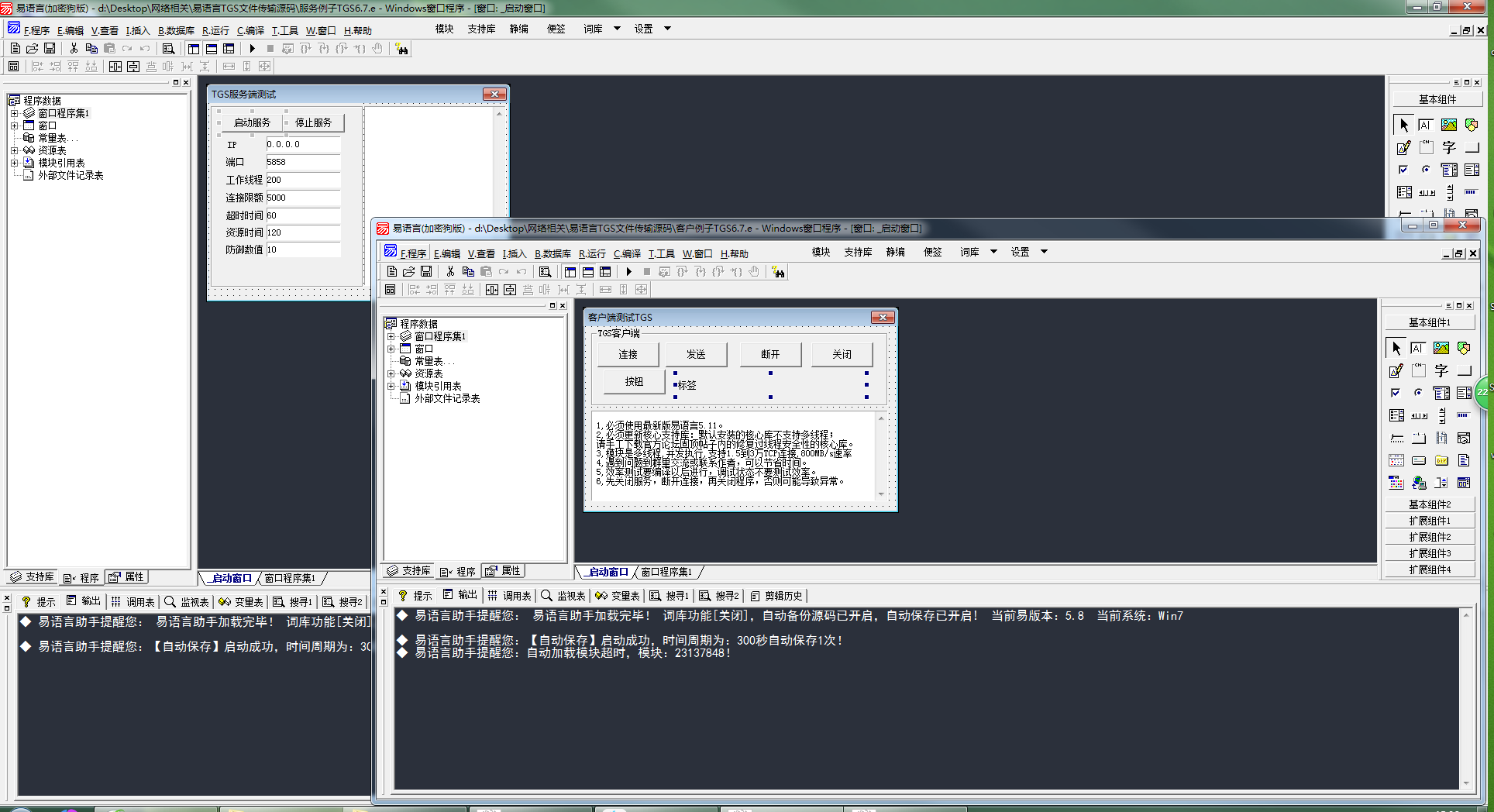
Task: Click center-vertically align icon in front window
Action: click(510, 290)
